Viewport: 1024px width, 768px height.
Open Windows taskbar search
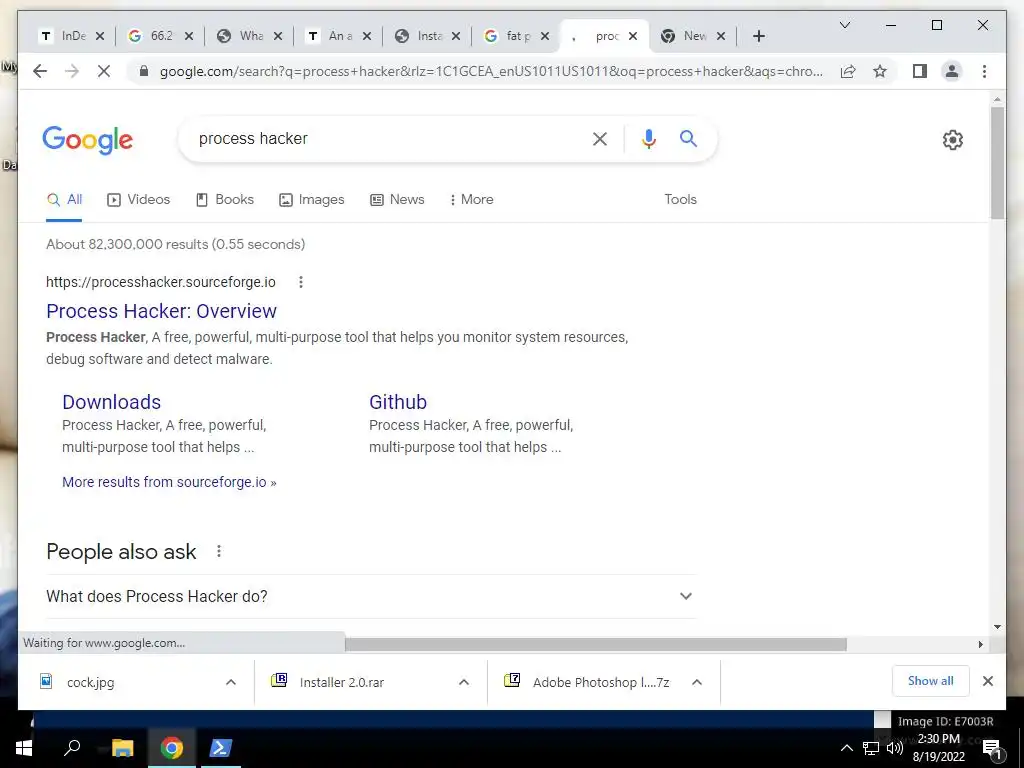tap(72, 747)
